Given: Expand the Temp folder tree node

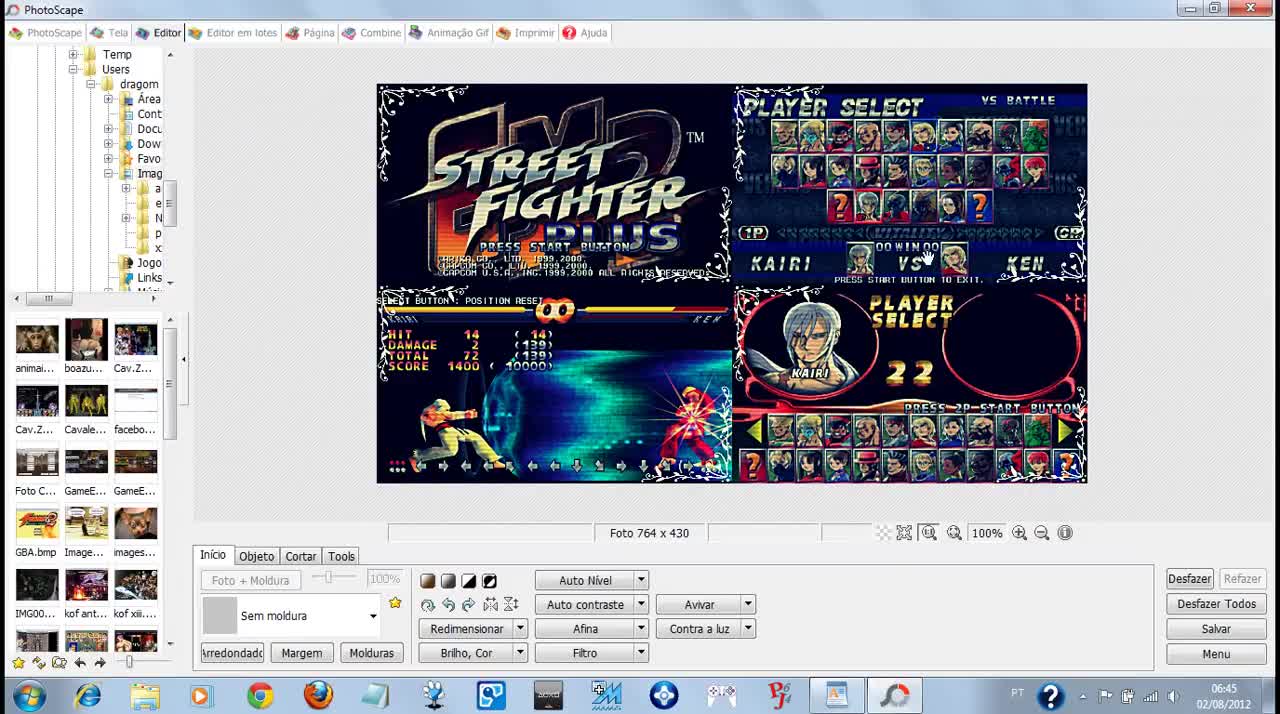Looking at the screenshot, I should coord(73,55).
